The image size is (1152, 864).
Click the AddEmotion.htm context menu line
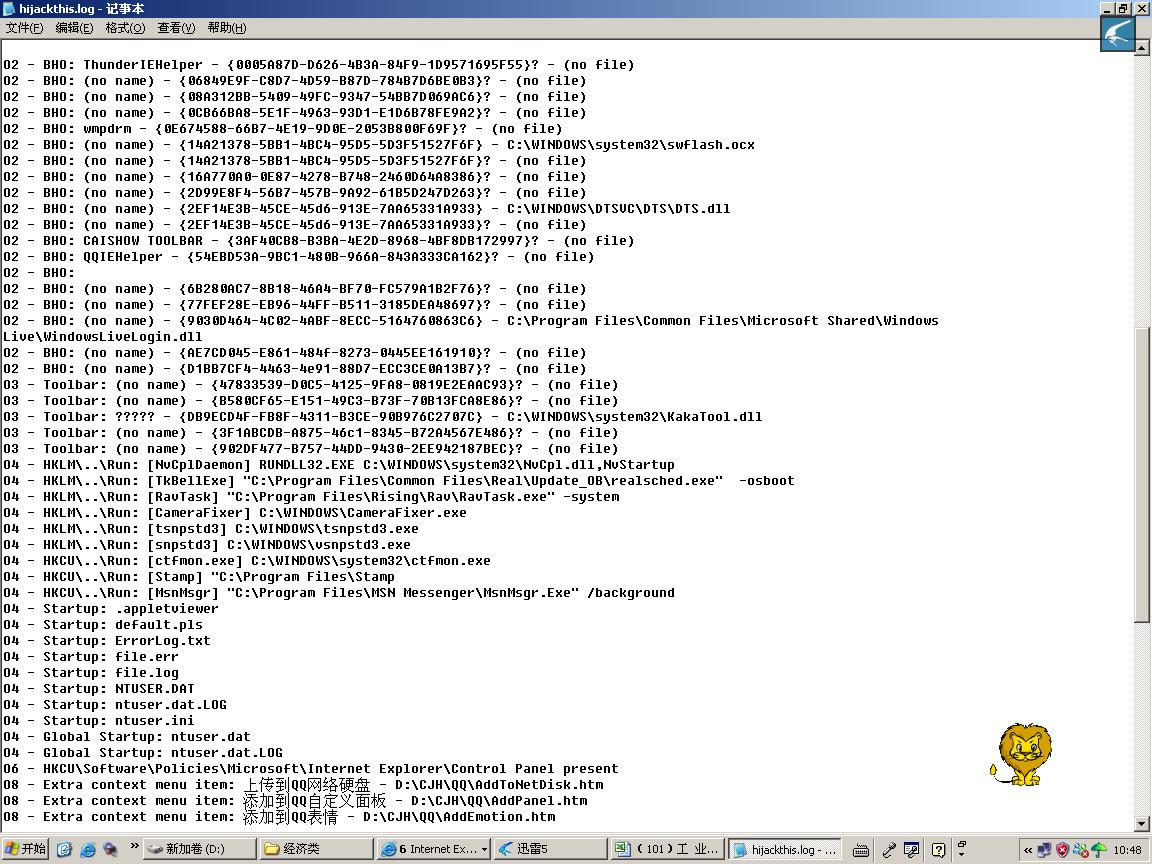279,818
